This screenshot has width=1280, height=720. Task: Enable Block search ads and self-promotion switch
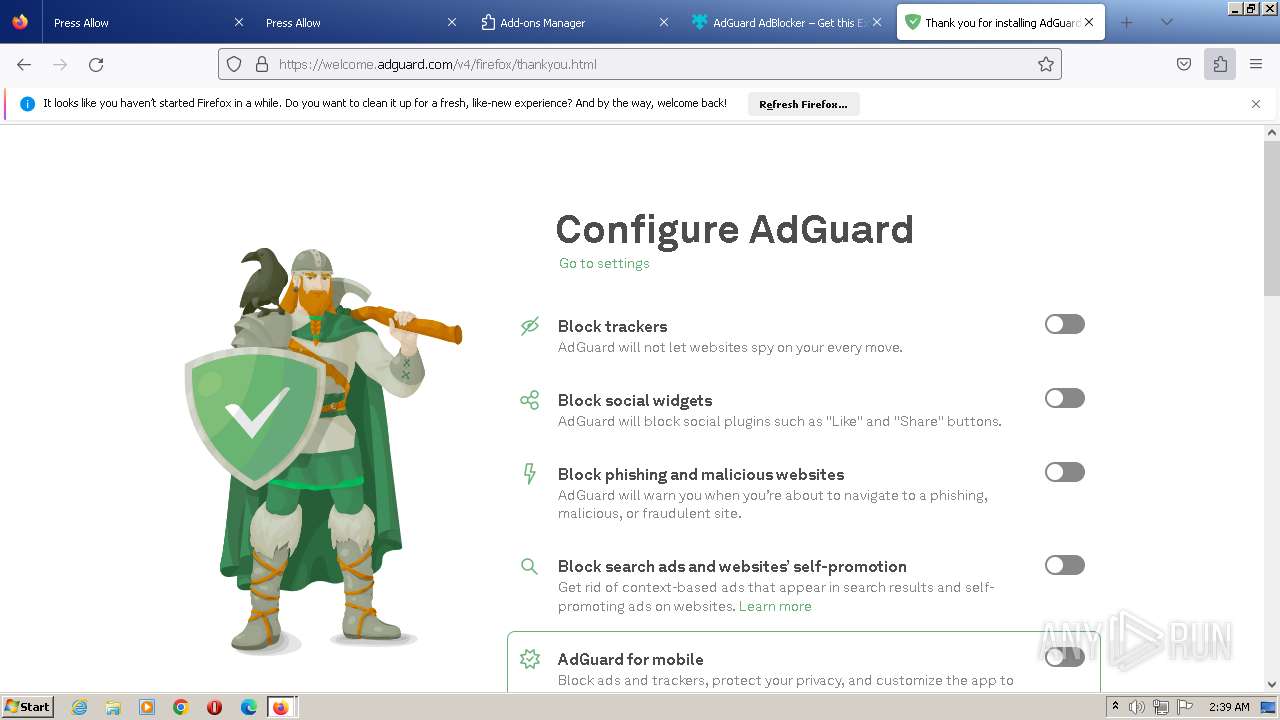(x=1064, y=565)
